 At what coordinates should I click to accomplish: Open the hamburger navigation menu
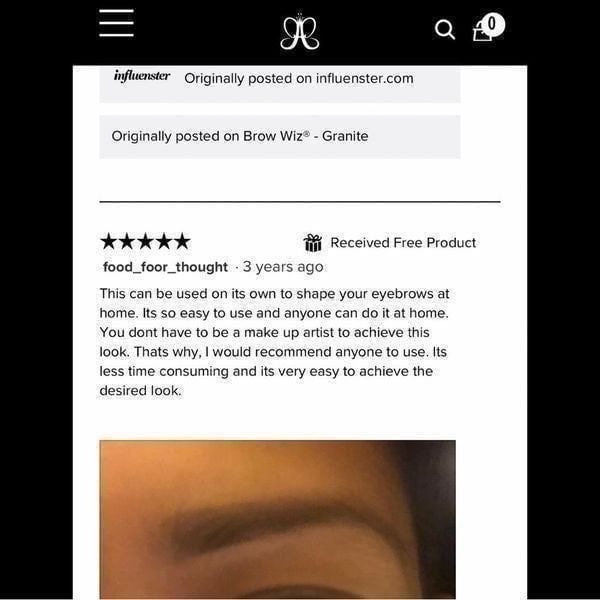pos(116,23)
